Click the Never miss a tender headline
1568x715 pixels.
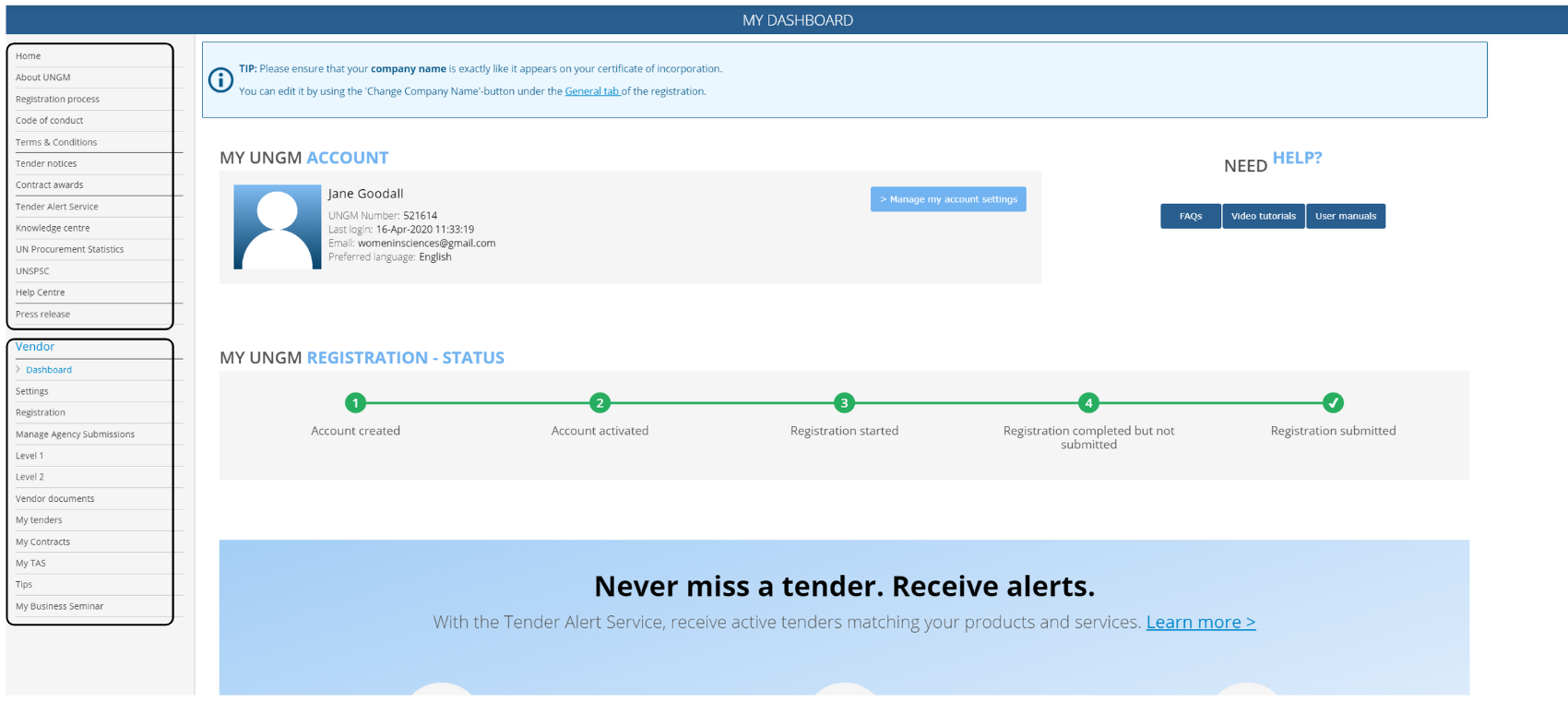pos(844,586)
